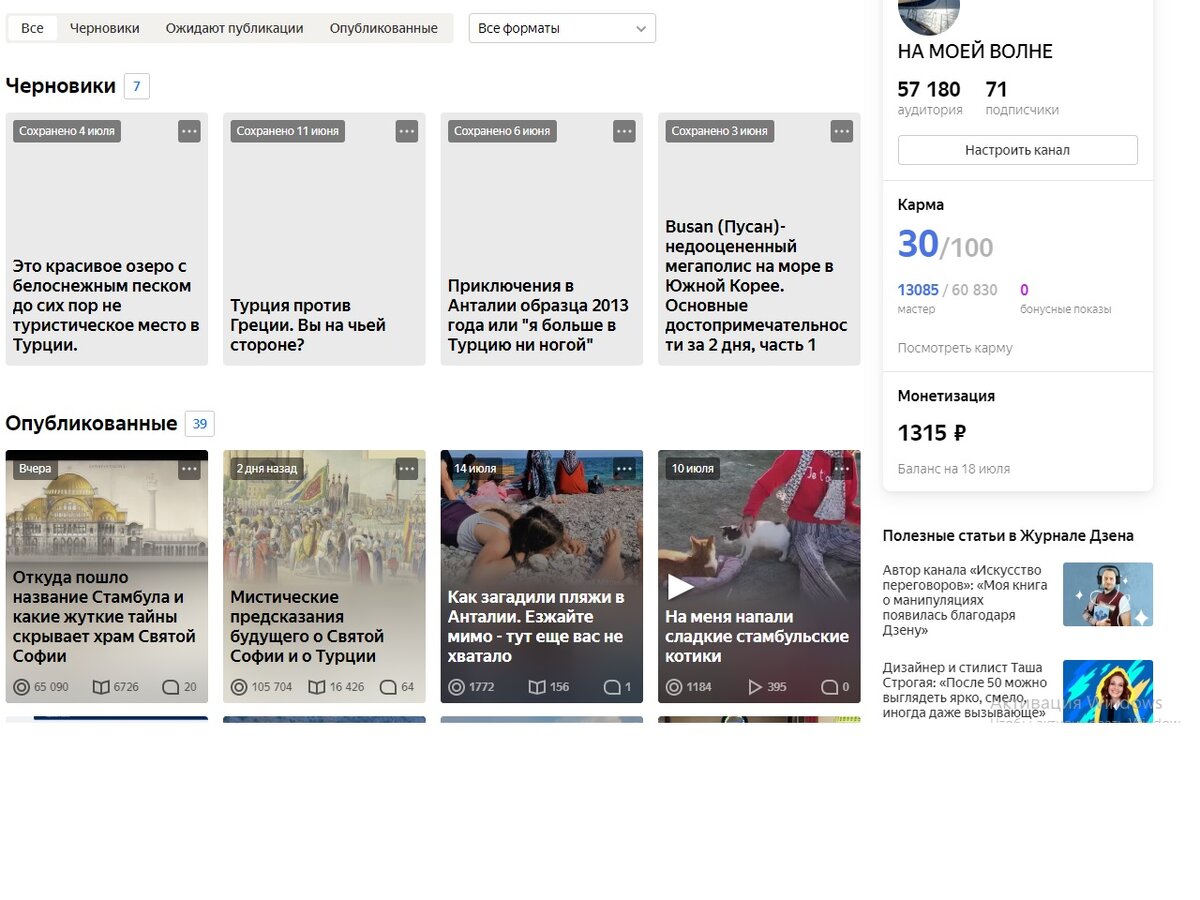Open Таша Строгая article thumbnail image

pos(1108,690)
